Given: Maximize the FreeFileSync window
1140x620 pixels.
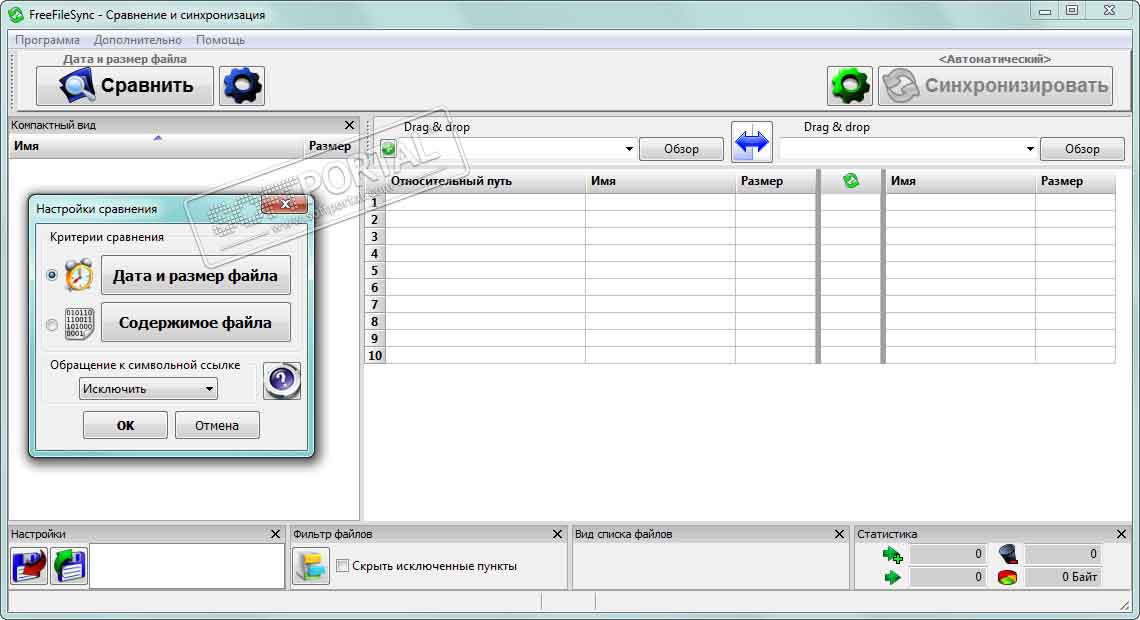Looking at the screenshot, I should click(1072, 10).
